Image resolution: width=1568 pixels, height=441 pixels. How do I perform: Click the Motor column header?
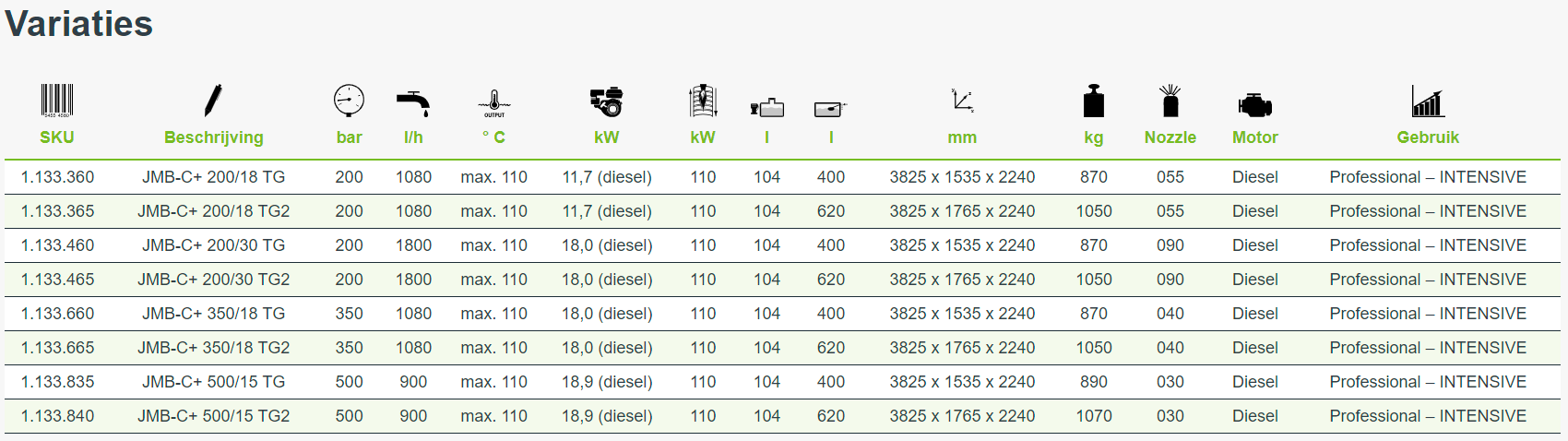(1255, 137)
